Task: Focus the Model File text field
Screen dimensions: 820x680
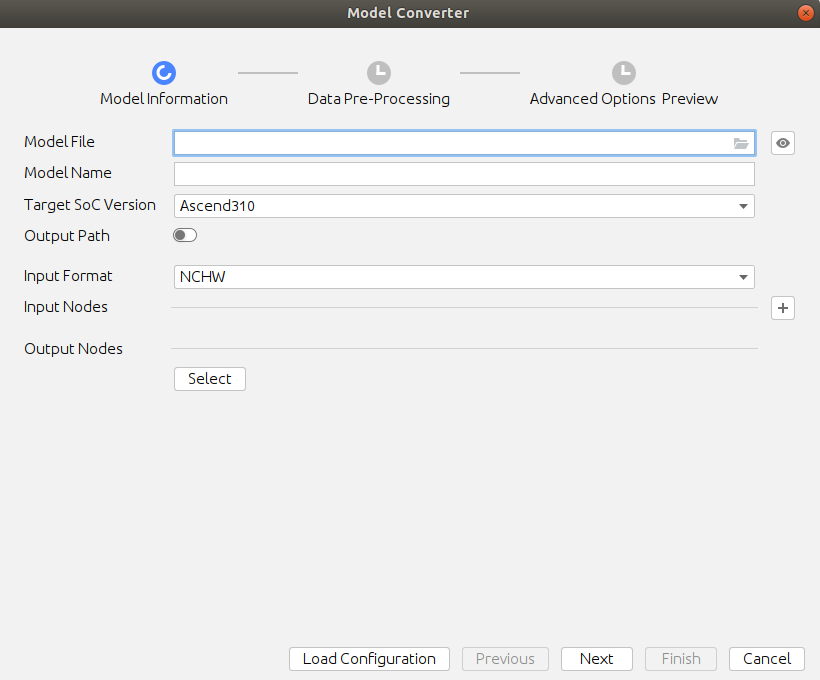Action: [x=450, y=144]
